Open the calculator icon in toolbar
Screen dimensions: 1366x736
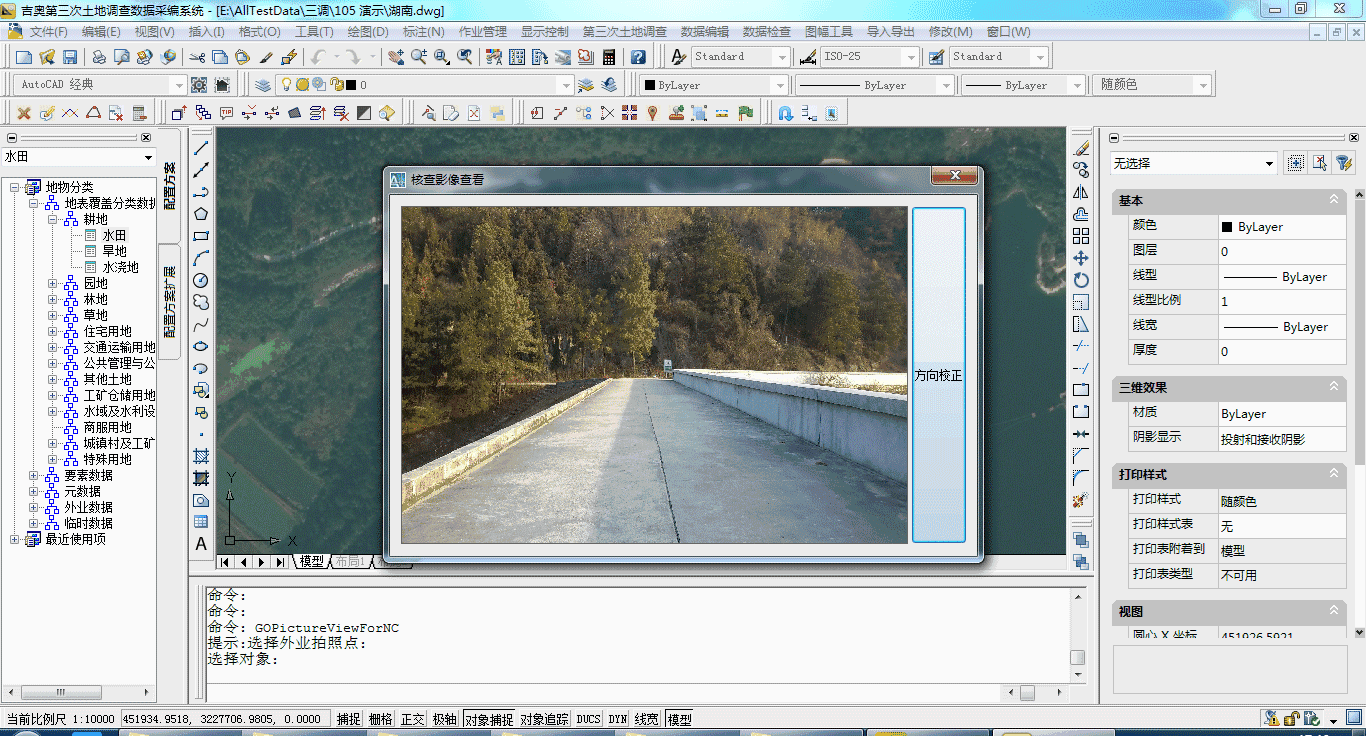(x=609, y=57)
